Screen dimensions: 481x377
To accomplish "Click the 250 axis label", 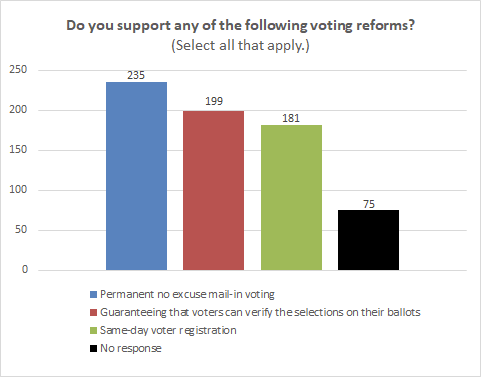I will [x=18, y=70].
